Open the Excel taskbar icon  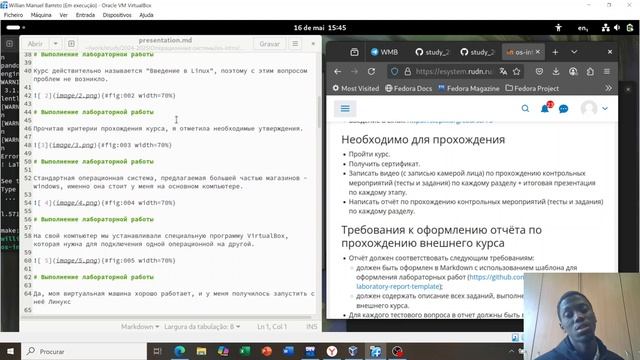pyautogui.click(x=245, y=351)
